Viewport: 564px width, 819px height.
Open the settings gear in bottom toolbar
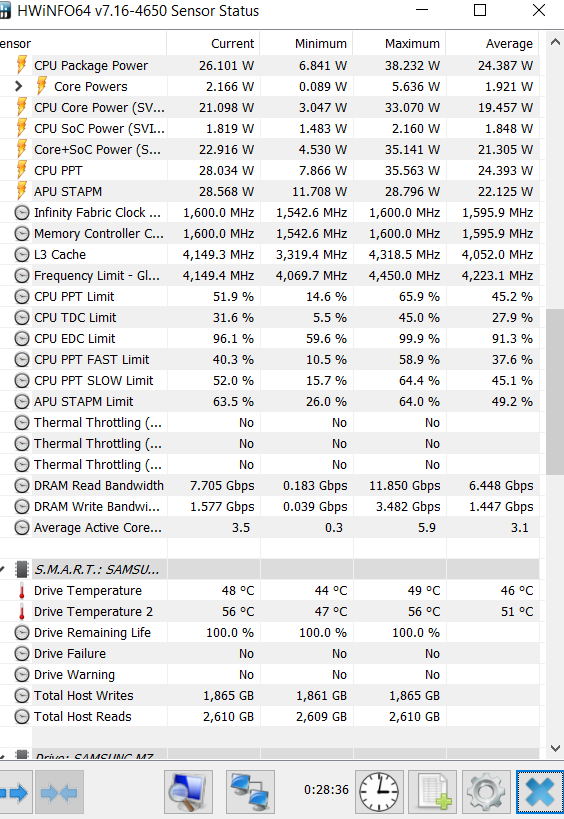pos(486,792)
